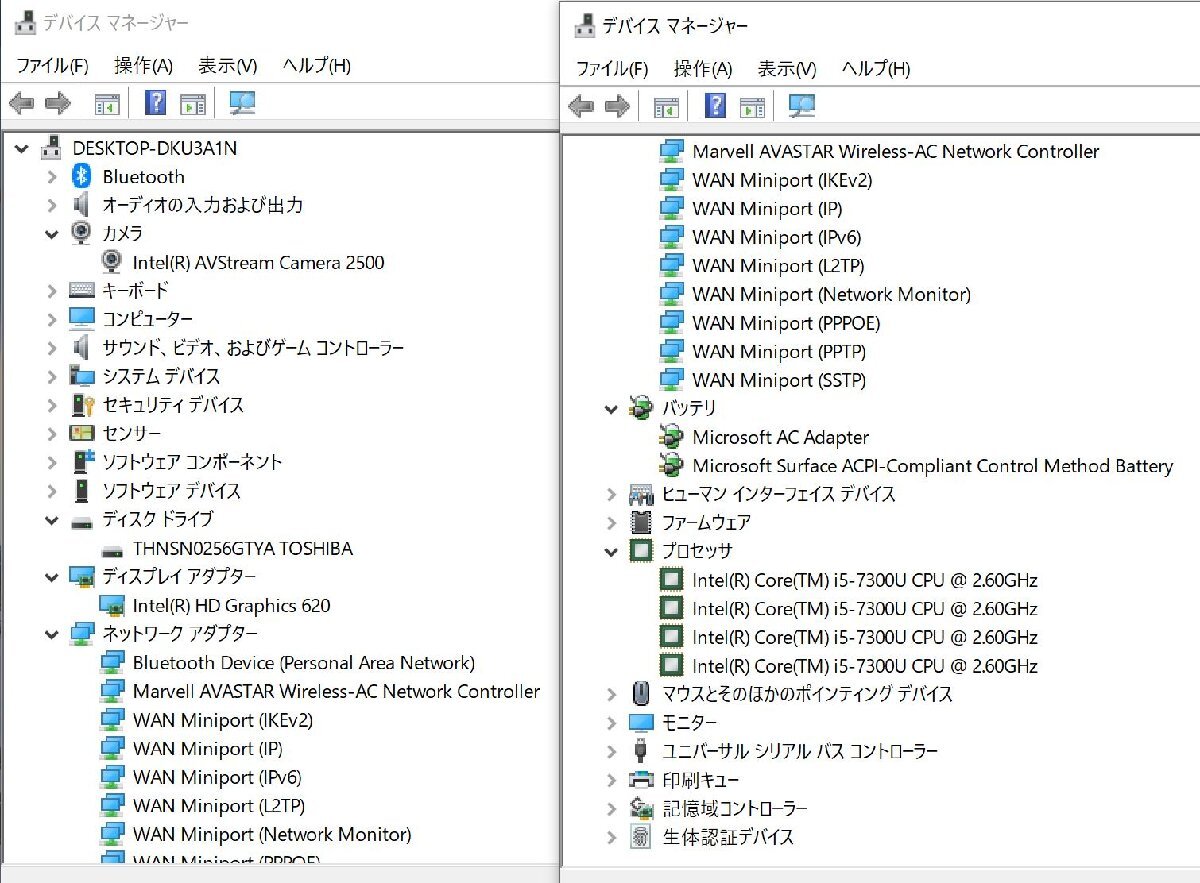1200x883 pixels.
Task: Select WAN Miniport (Network Monitor) in right window
Action: pyautogui.click(x=831, y=295)
